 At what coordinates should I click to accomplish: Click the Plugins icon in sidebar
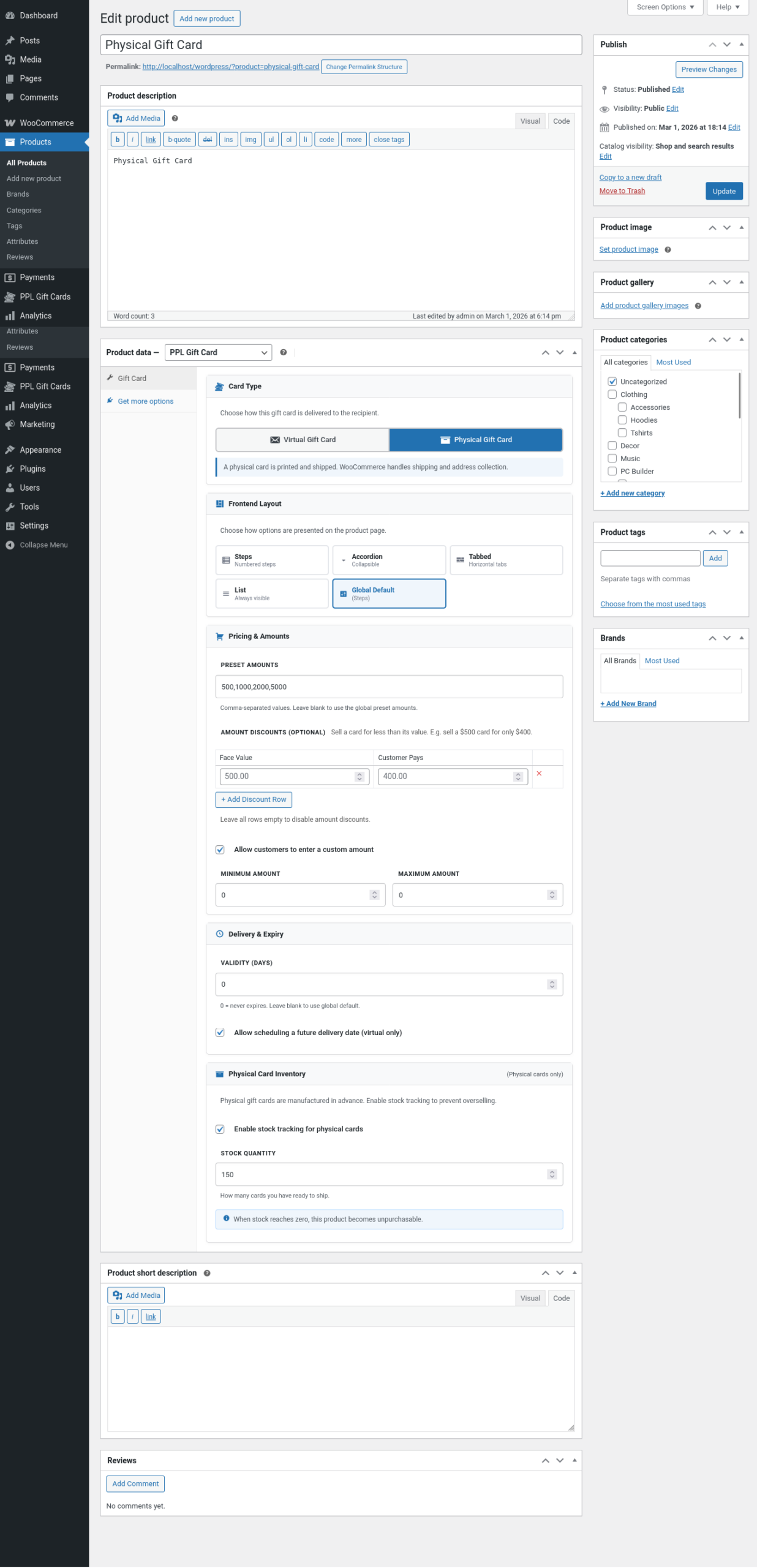coord(10,469)
